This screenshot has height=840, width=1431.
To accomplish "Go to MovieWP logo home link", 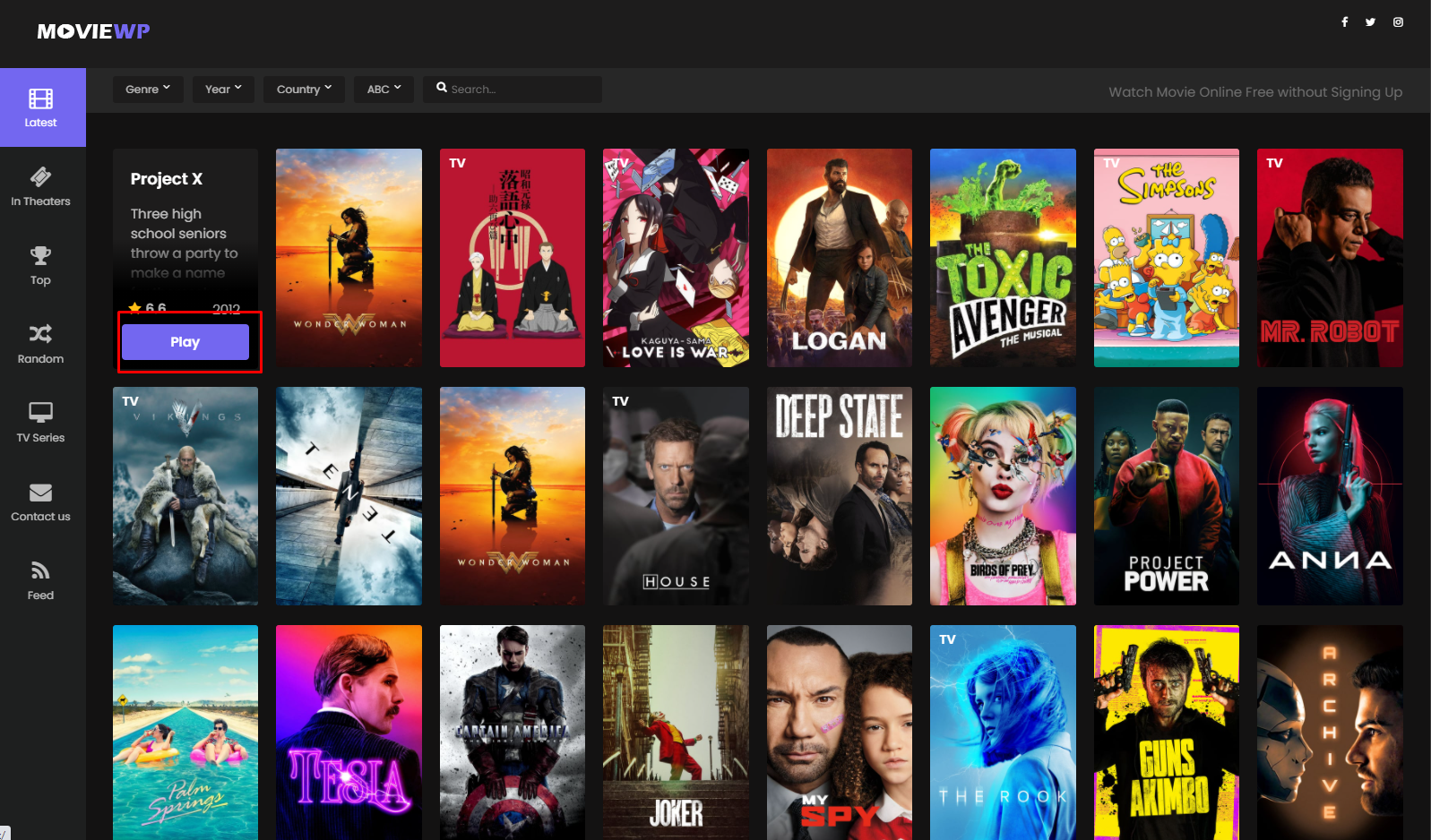I will 93,31.
